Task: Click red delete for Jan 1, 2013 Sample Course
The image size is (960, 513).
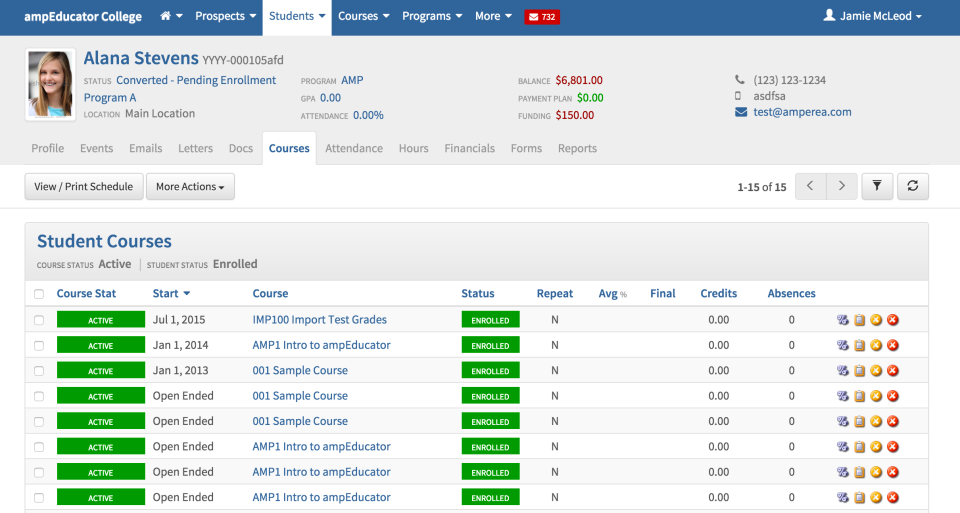Action: tap(893, 370)
